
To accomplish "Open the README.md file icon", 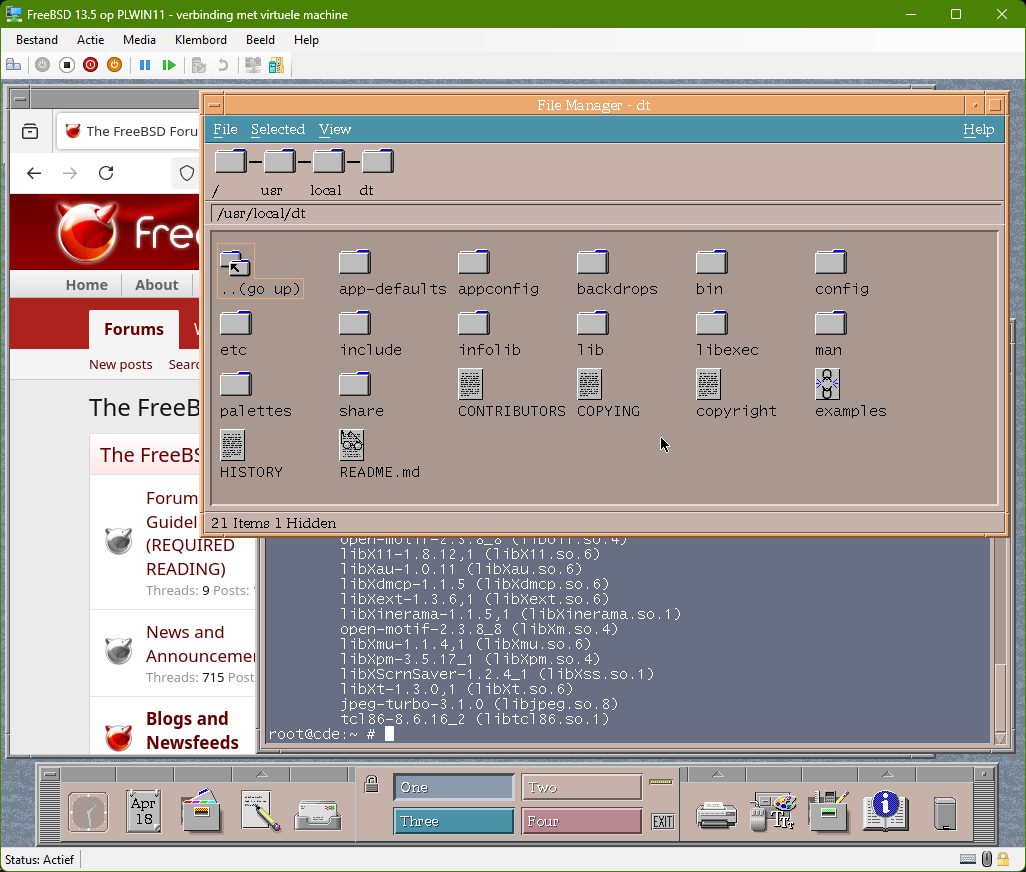I will (x=352, y=445).
